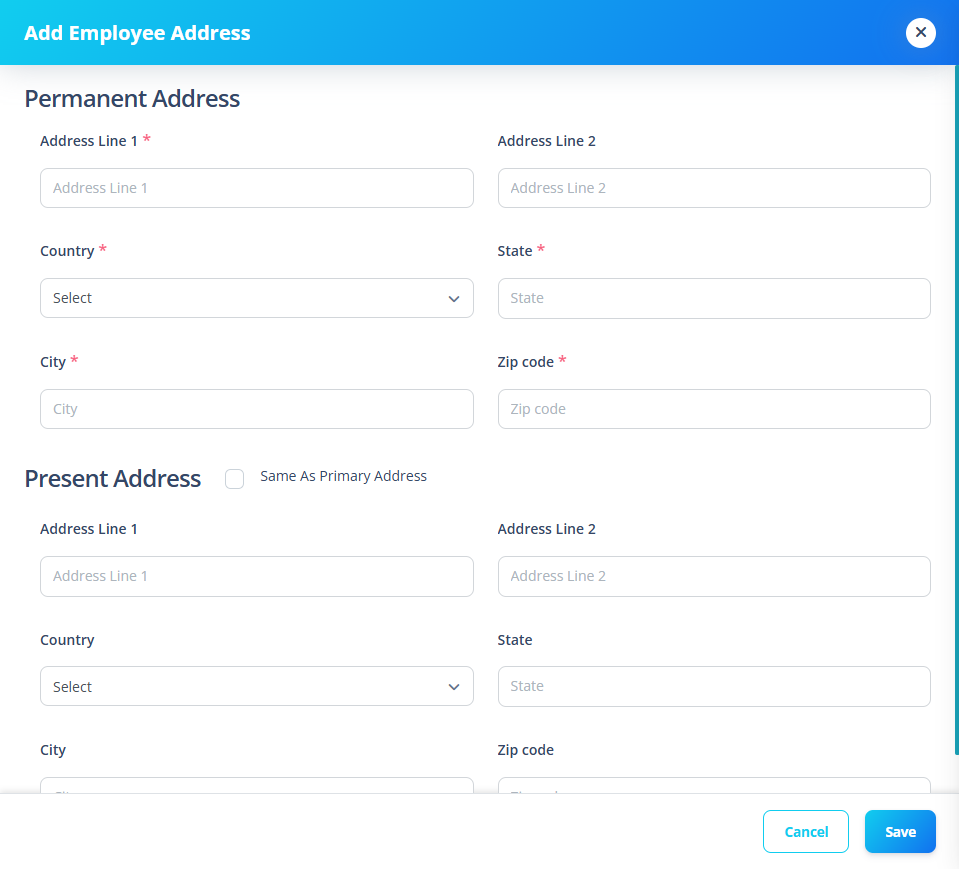This screenshot has height=869, width=959.
Task: Focus the Permanent Address Line 2 field
Action: (x=714, y=188)
